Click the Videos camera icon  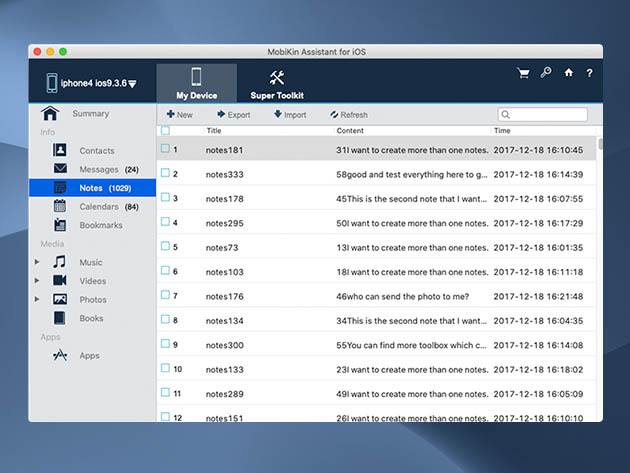(x=60, y=280)
